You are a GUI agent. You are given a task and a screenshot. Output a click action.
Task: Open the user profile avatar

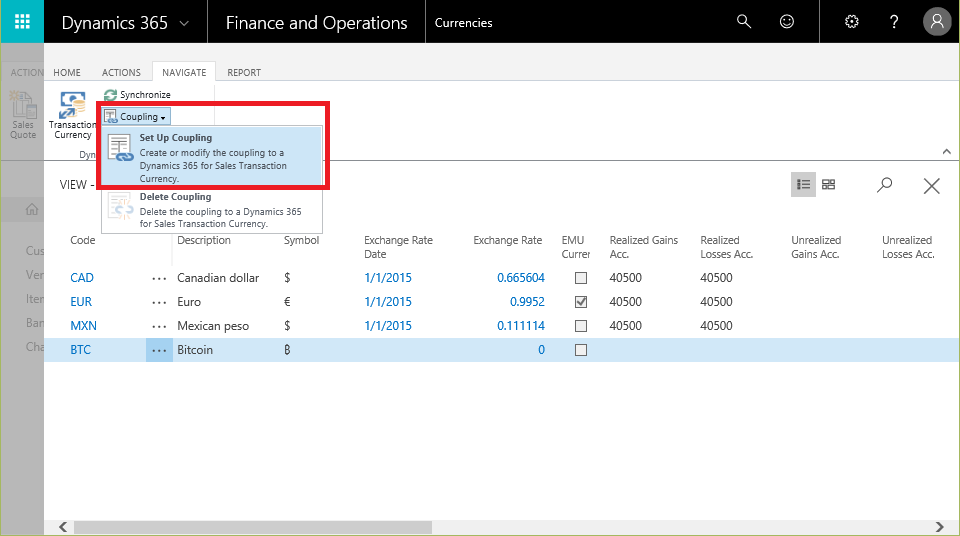[937, 22]
